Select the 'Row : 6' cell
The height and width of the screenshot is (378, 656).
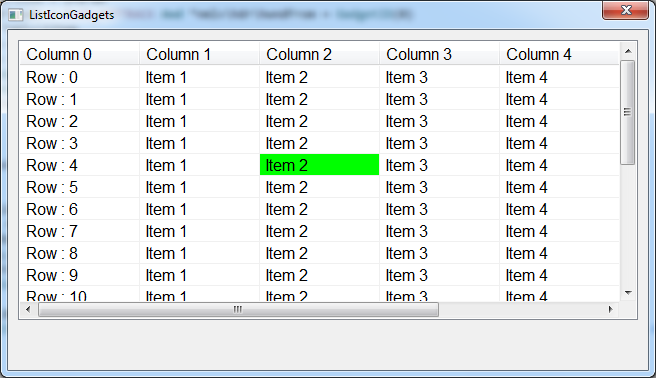click(x=79, y=209)
